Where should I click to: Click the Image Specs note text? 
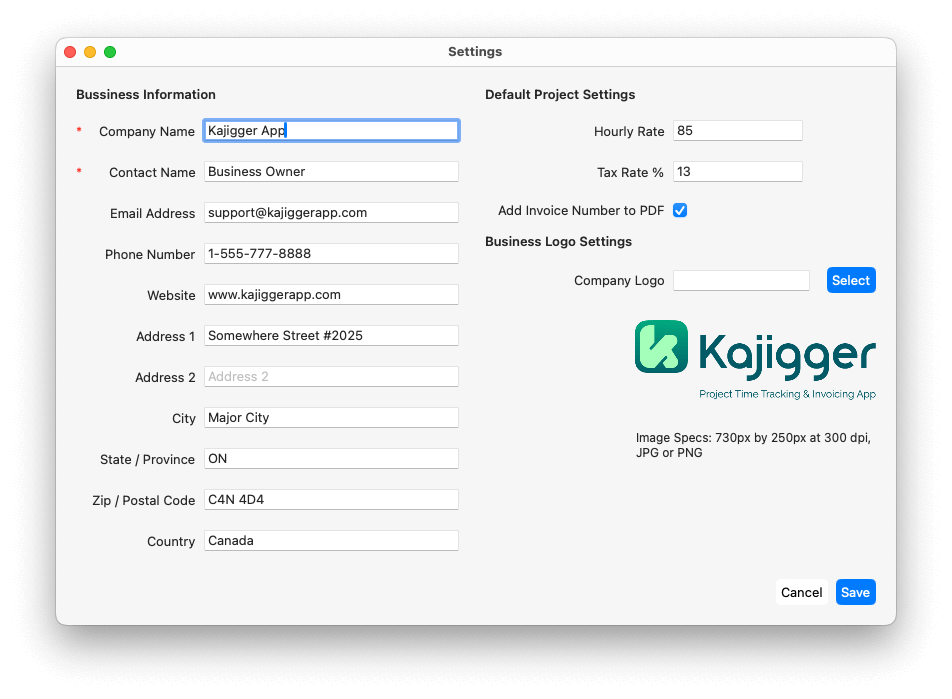click(x=753, y=445)
